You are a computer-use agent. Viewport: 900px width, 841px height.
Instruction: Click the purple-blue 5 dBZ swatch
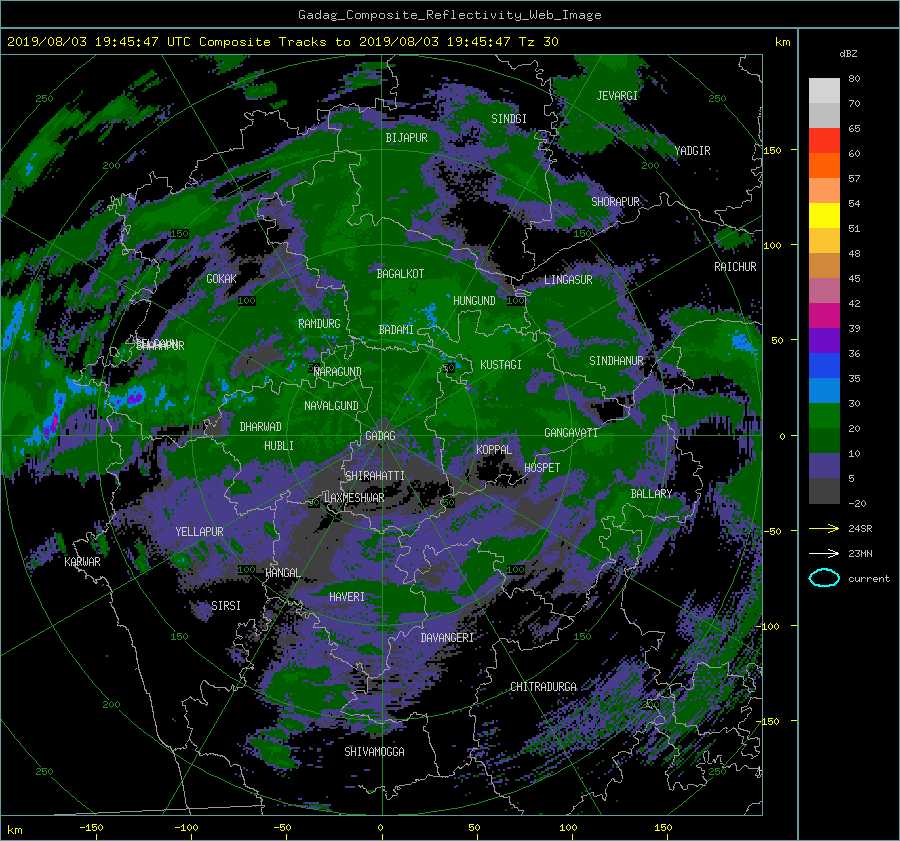pyautogui.click(x=824, y=466)
